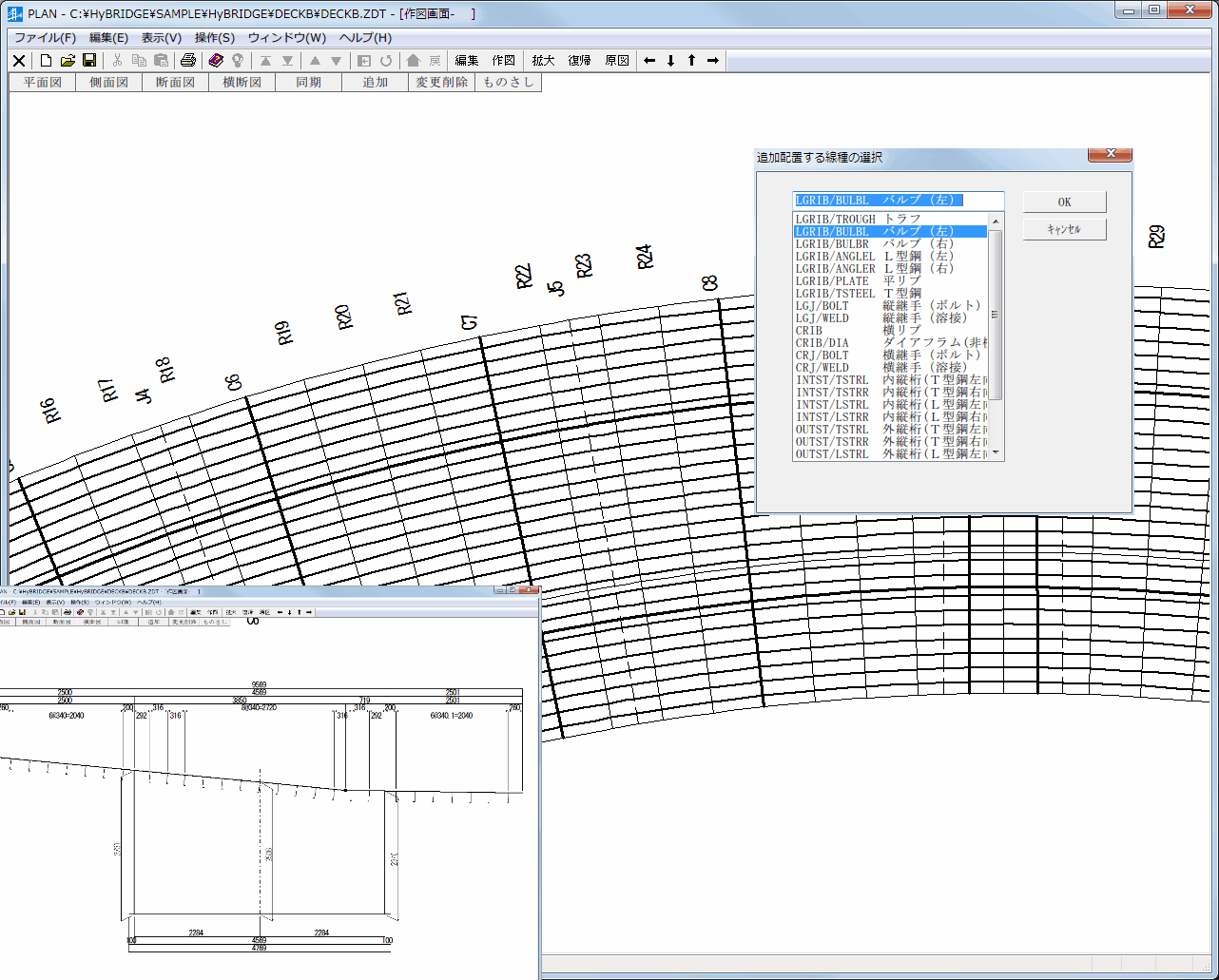1219x980 pixels.
Task: Switch to the 断面図 tab
Action: click(175, 83)
